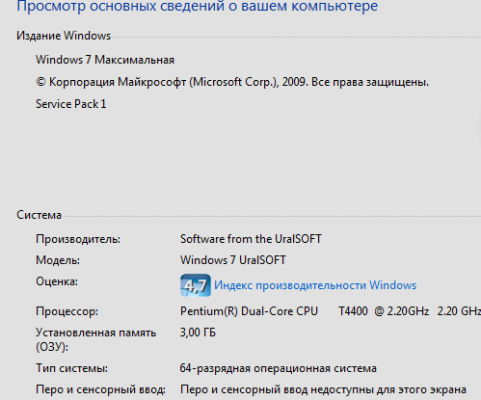Image resolution: width=481 pixels, height=400 pixels.
Task: Click the Модель label
Action: point(58,260)
